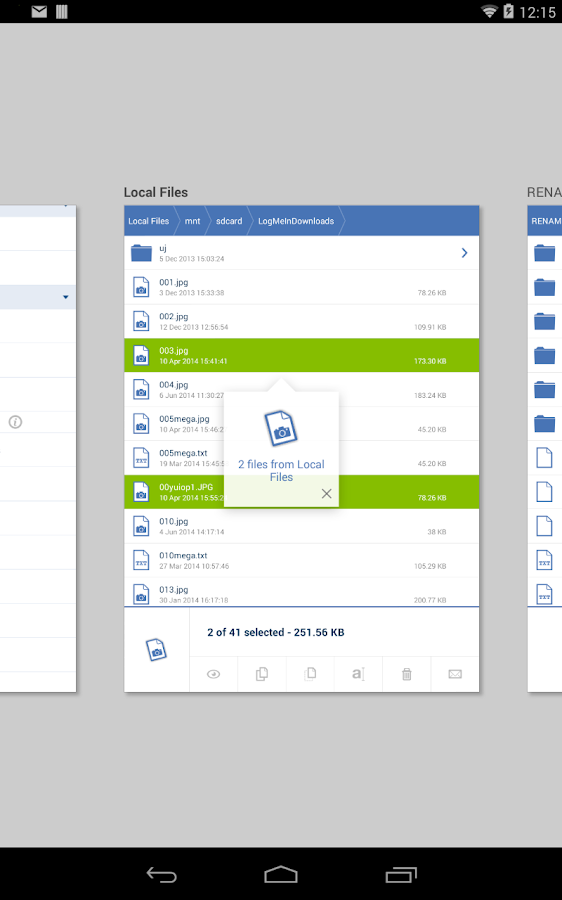Select file name 001.jpg
Viewport: 562px width, 900px height.
[x=173, y=282]
